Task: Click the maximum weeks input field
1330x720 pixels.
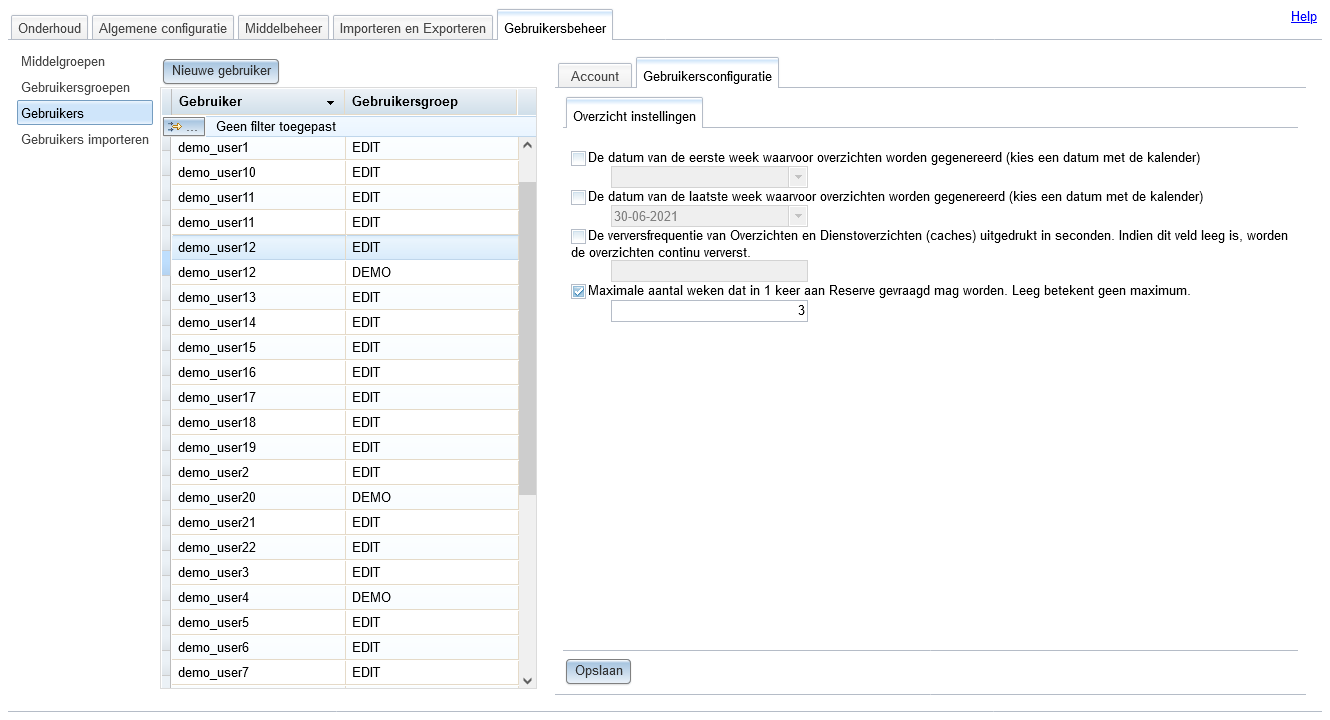Action: click(x=709, y=312)
